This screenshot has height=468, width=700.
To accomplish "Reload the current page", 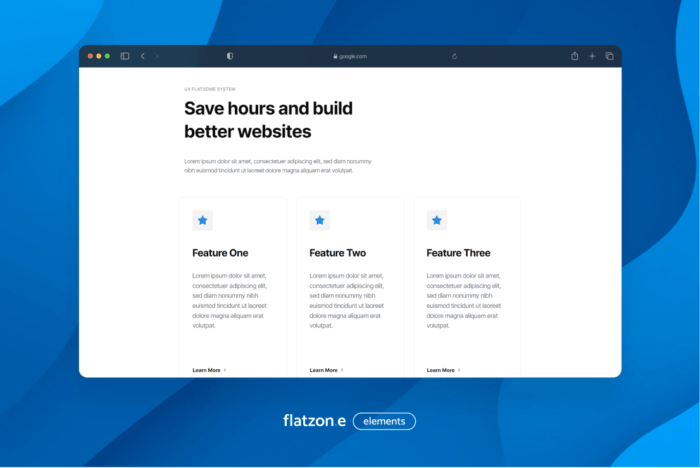I will coord(455,56).
